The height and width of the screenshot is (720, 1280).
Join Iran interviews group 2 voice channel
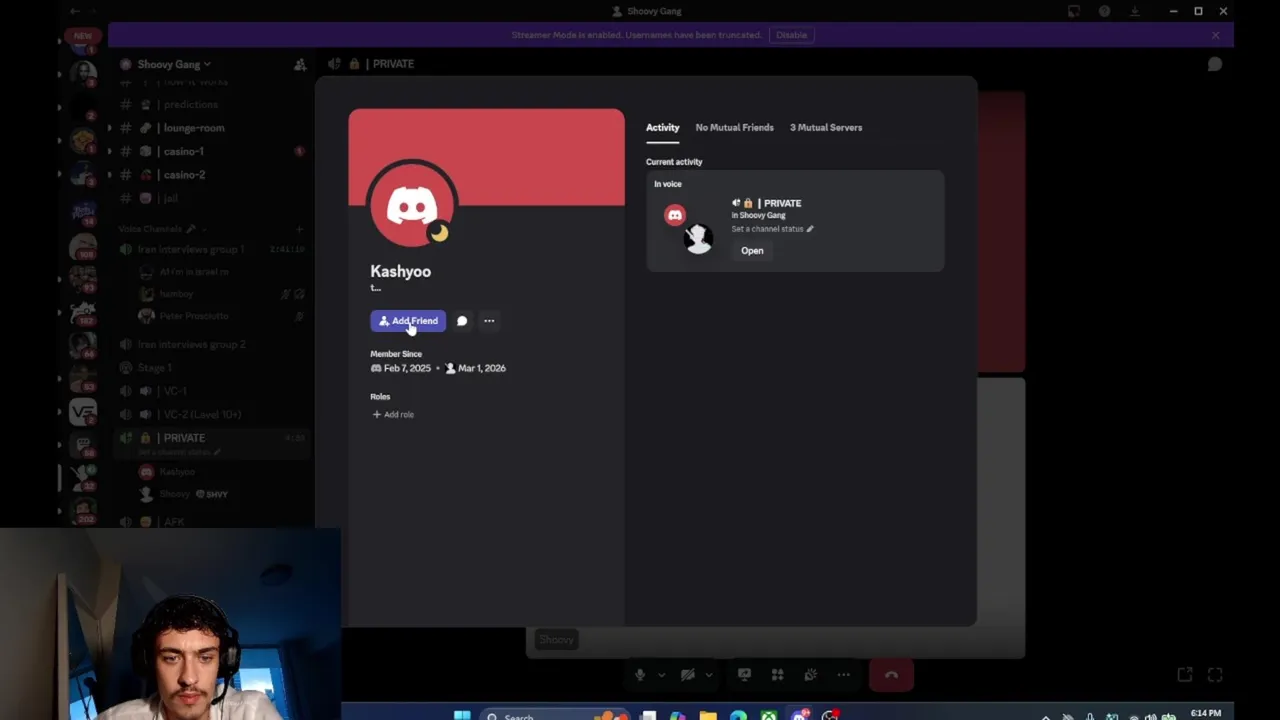(x=190, y=344)
